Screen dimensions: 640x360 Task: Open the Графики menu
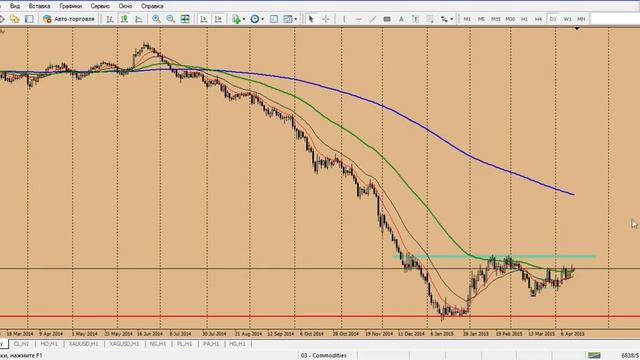(x=70, y=6)
